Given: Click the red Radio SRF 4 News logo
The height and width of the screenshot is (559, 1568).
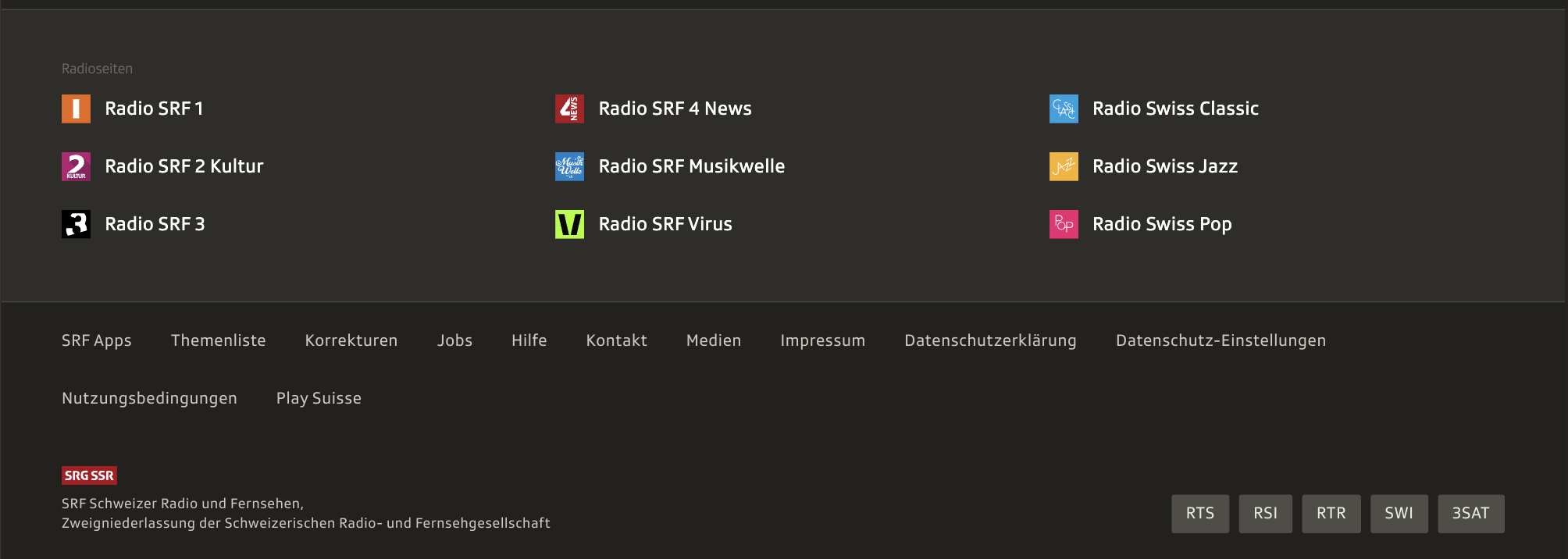Looking at the screenshot, I should tap(569, 109).
